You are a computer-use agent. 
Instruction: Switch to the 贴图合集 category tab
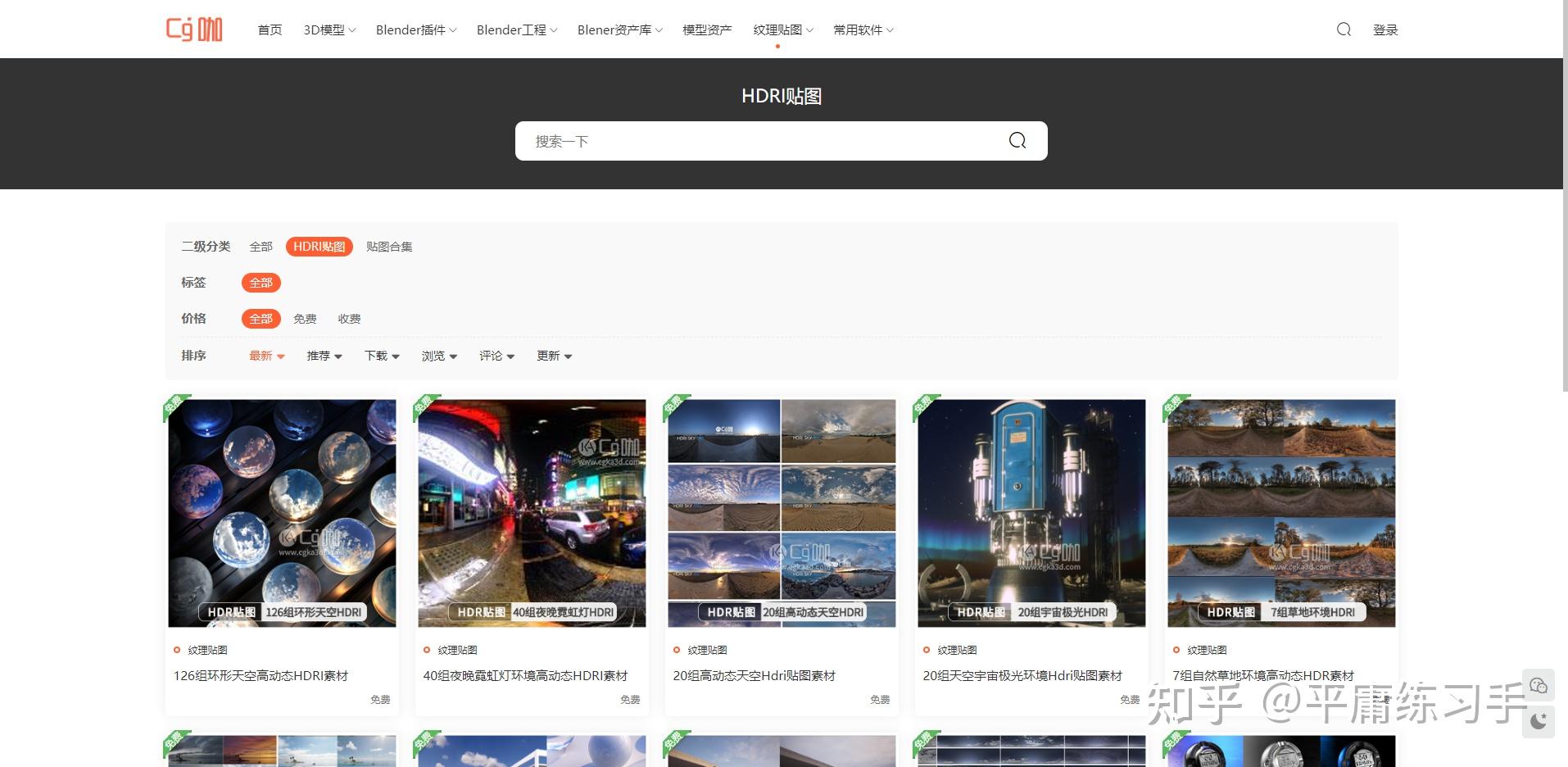(x=389, y=246)
